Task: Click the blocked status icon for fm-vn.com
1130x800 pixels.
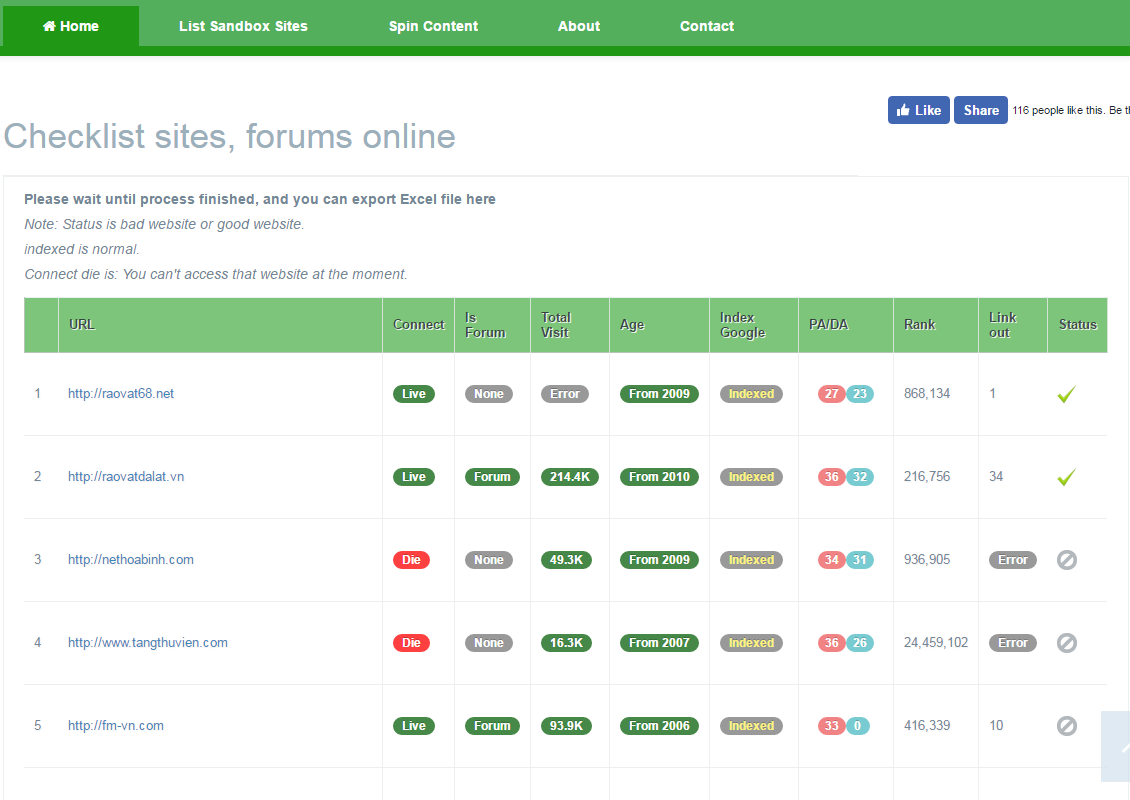Action: click(x=1067, y=726)
